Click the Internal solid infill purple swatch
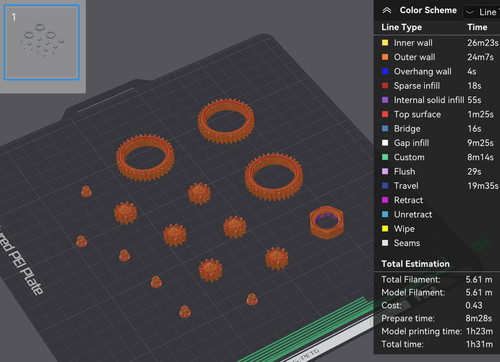Image resolution: width=500 pixels, height=362 pixels. click(385, 100)
